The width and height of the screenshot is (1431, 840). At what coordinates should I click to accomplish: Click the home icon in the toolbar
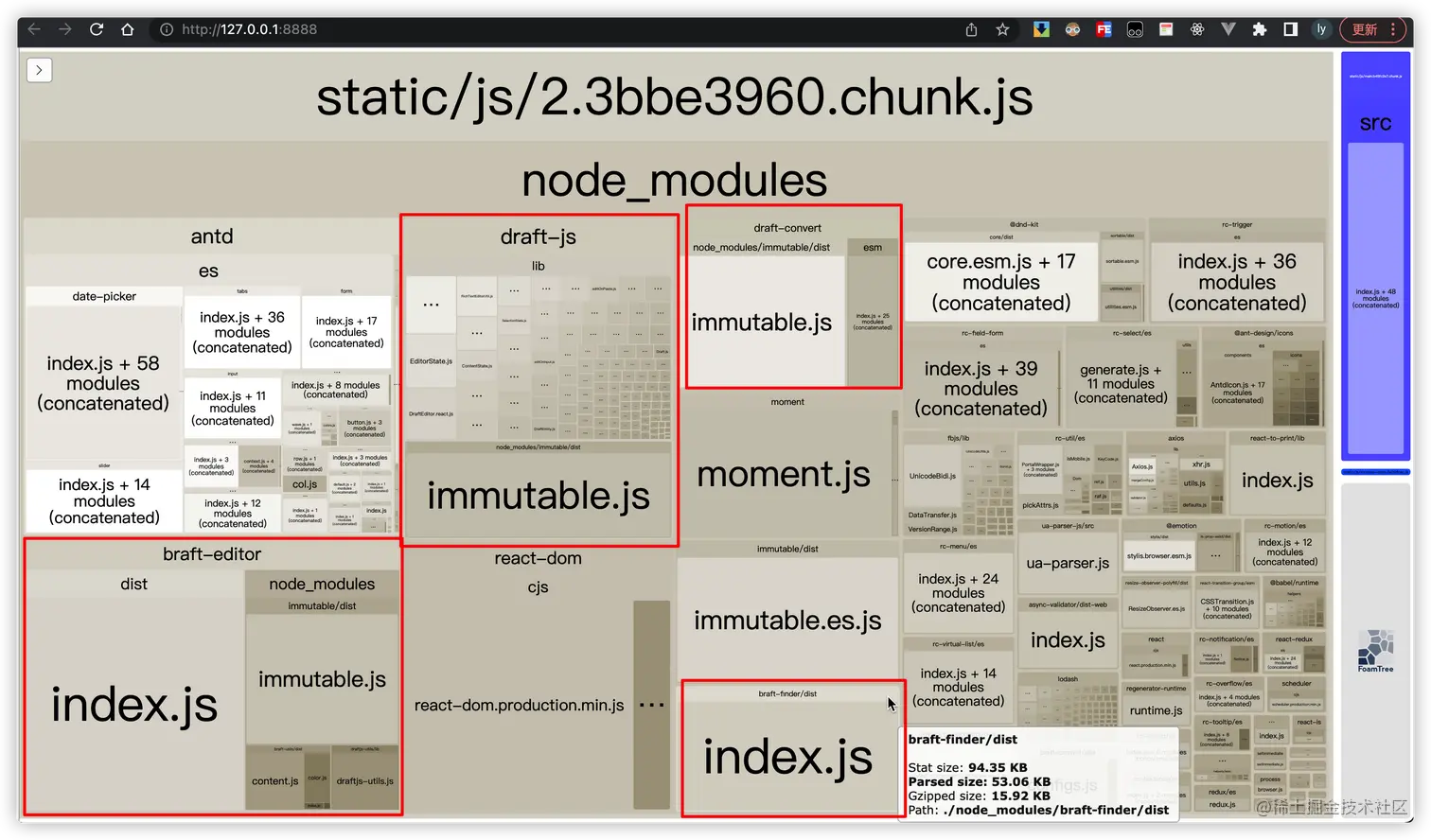[x=128, y=29]
